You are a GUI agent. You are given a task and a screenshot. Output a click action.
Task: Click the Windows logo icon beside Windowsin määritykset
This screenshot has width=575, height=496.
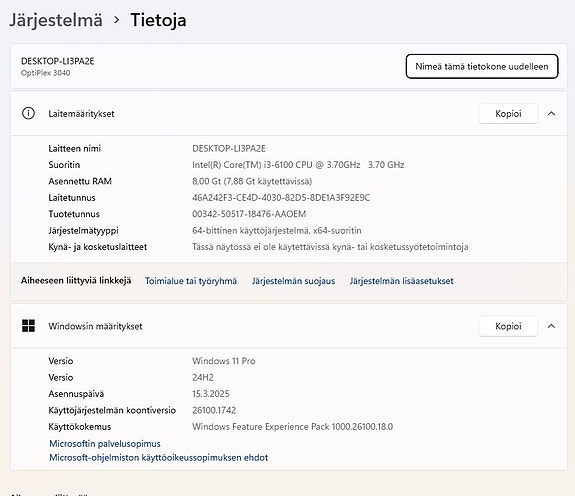click(x=28, y=326)
